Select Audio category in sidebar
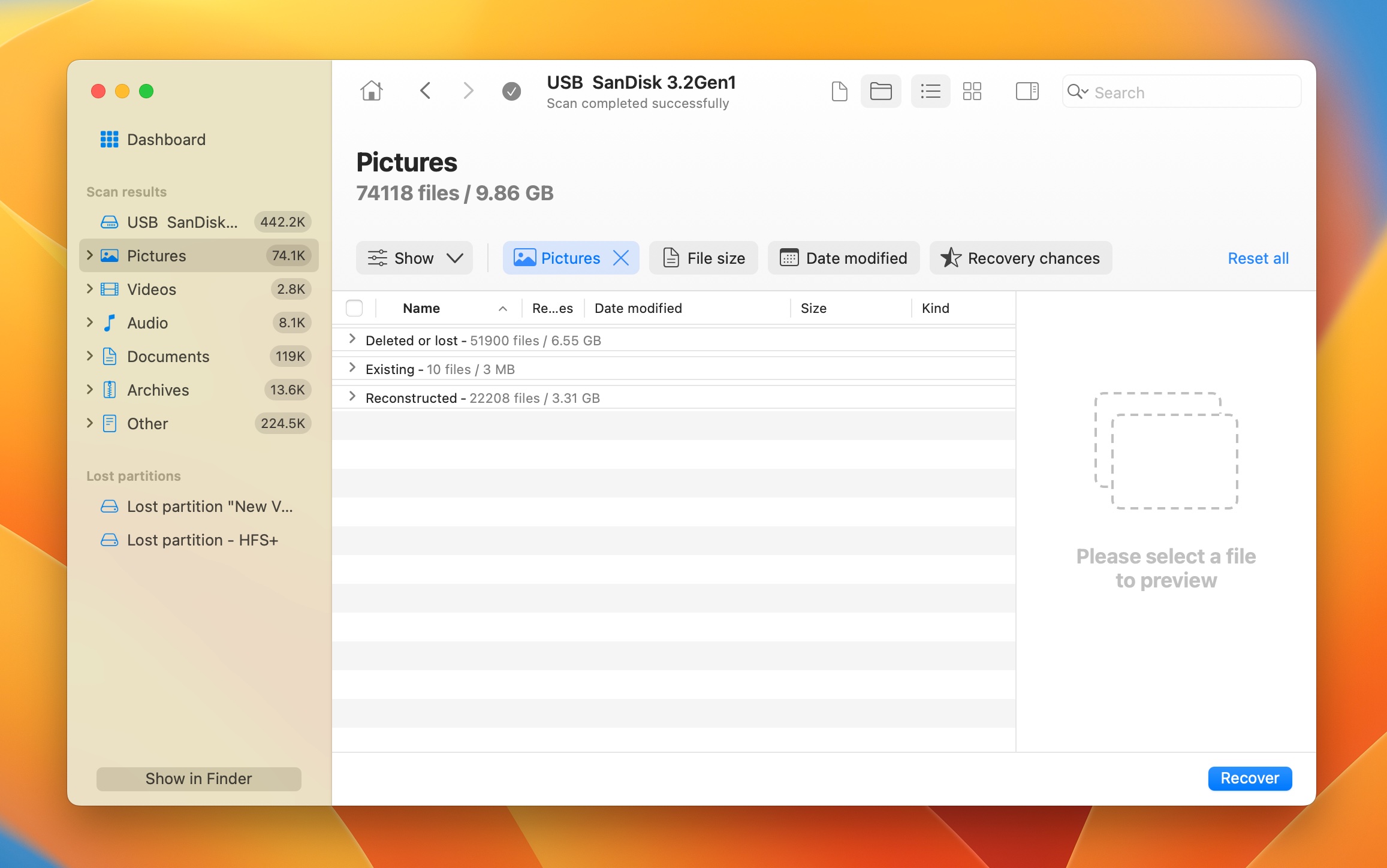The width and height of the screenshot is (1387, 868). (199, 323)
